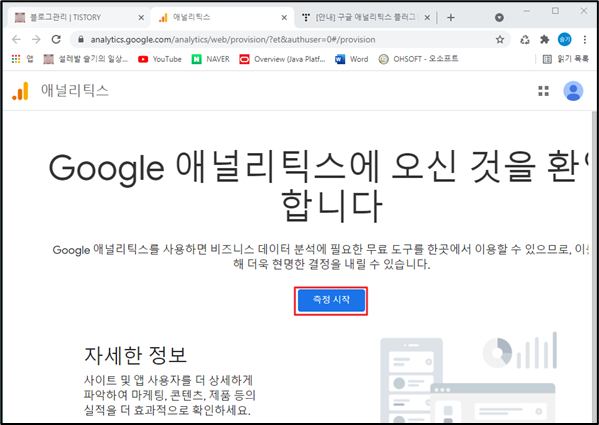The image size is (599, 425).
Task: Open 설레발 슬기의 일상 bookmark
Action: [86, 59]
